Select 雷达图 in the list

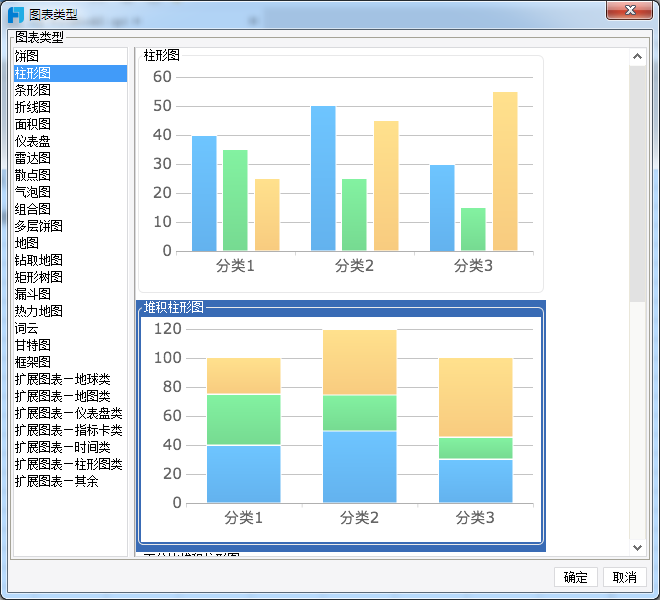pyautogui.click(x=70, y=158)
